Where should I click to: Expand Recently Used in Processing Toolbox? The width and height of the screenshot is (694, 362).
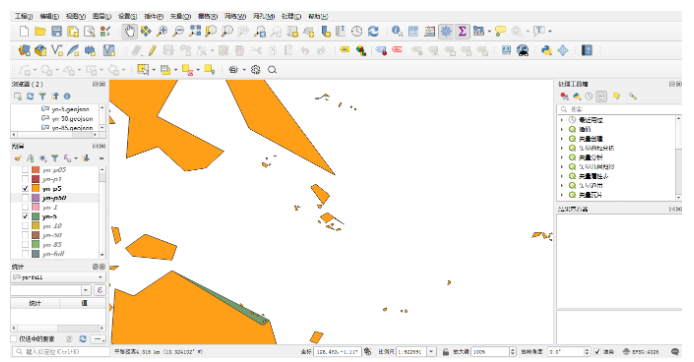coord(562,120)
